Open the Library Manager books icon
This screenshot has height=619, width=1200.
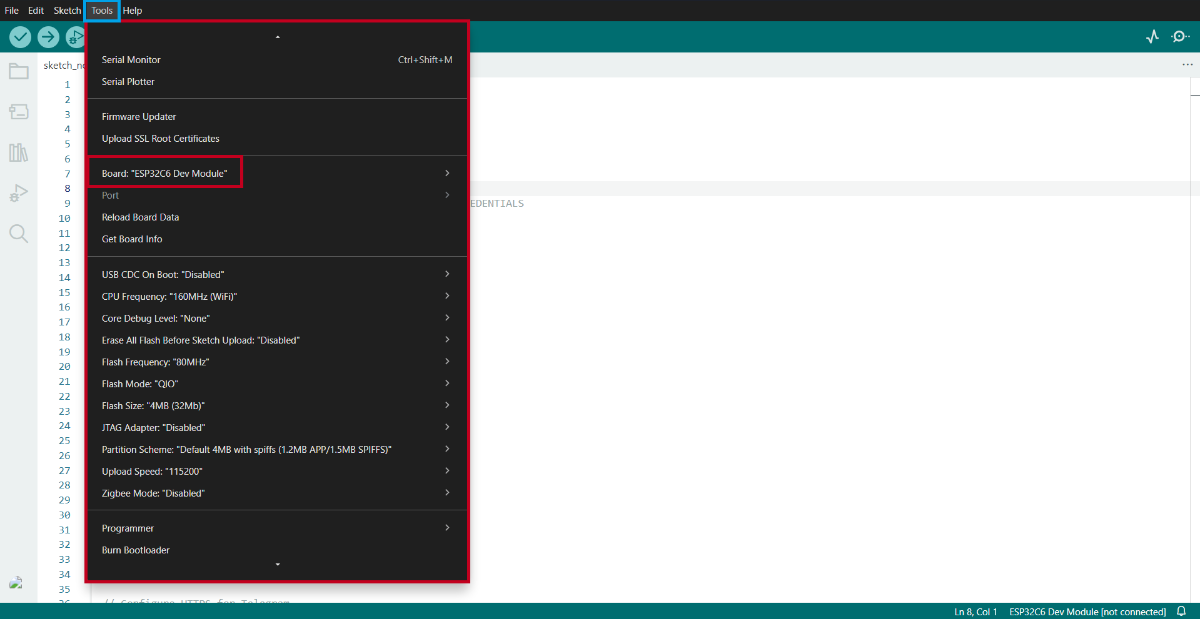point(18,153)
